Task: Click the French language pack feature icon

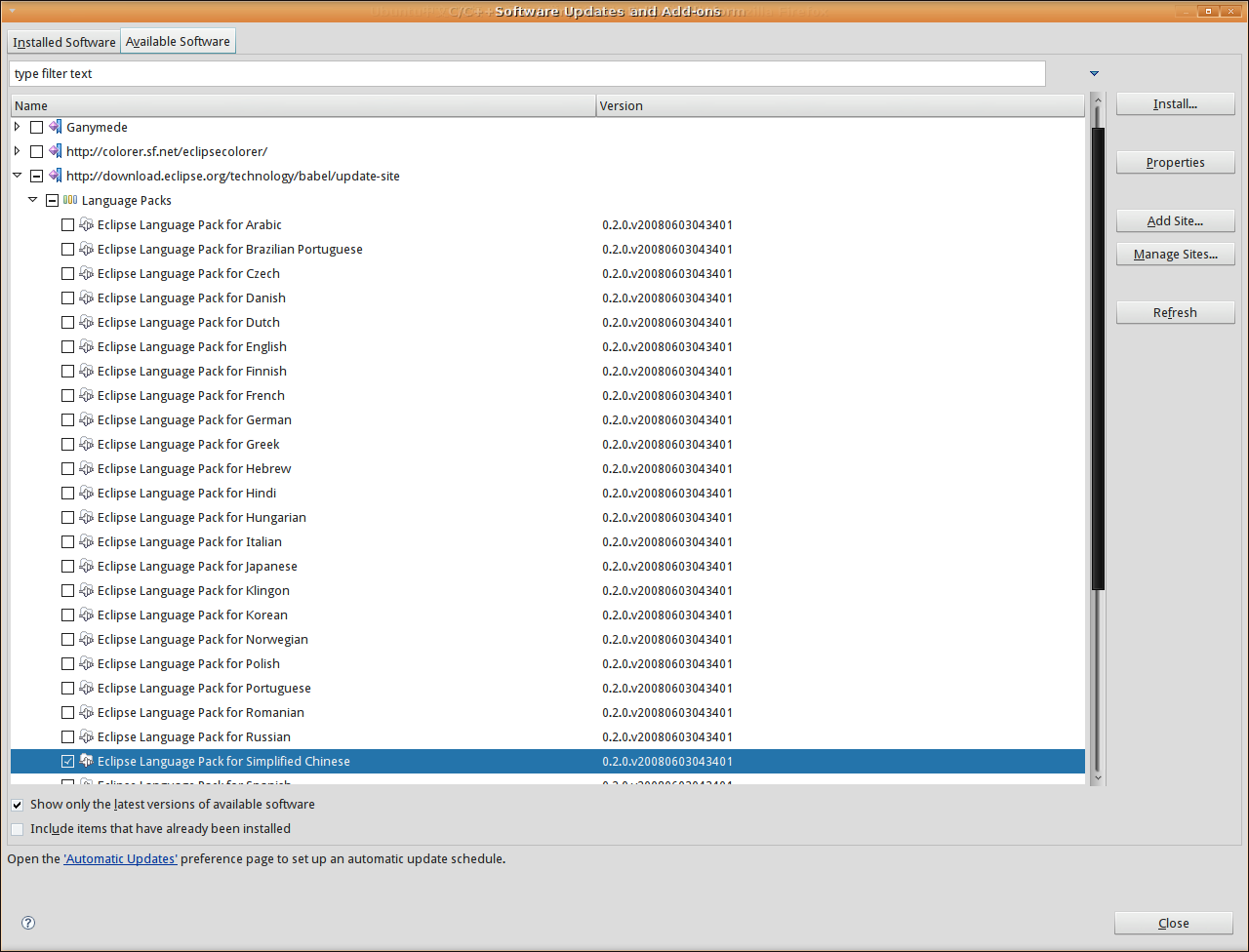Action: click(x=87, y=395)
